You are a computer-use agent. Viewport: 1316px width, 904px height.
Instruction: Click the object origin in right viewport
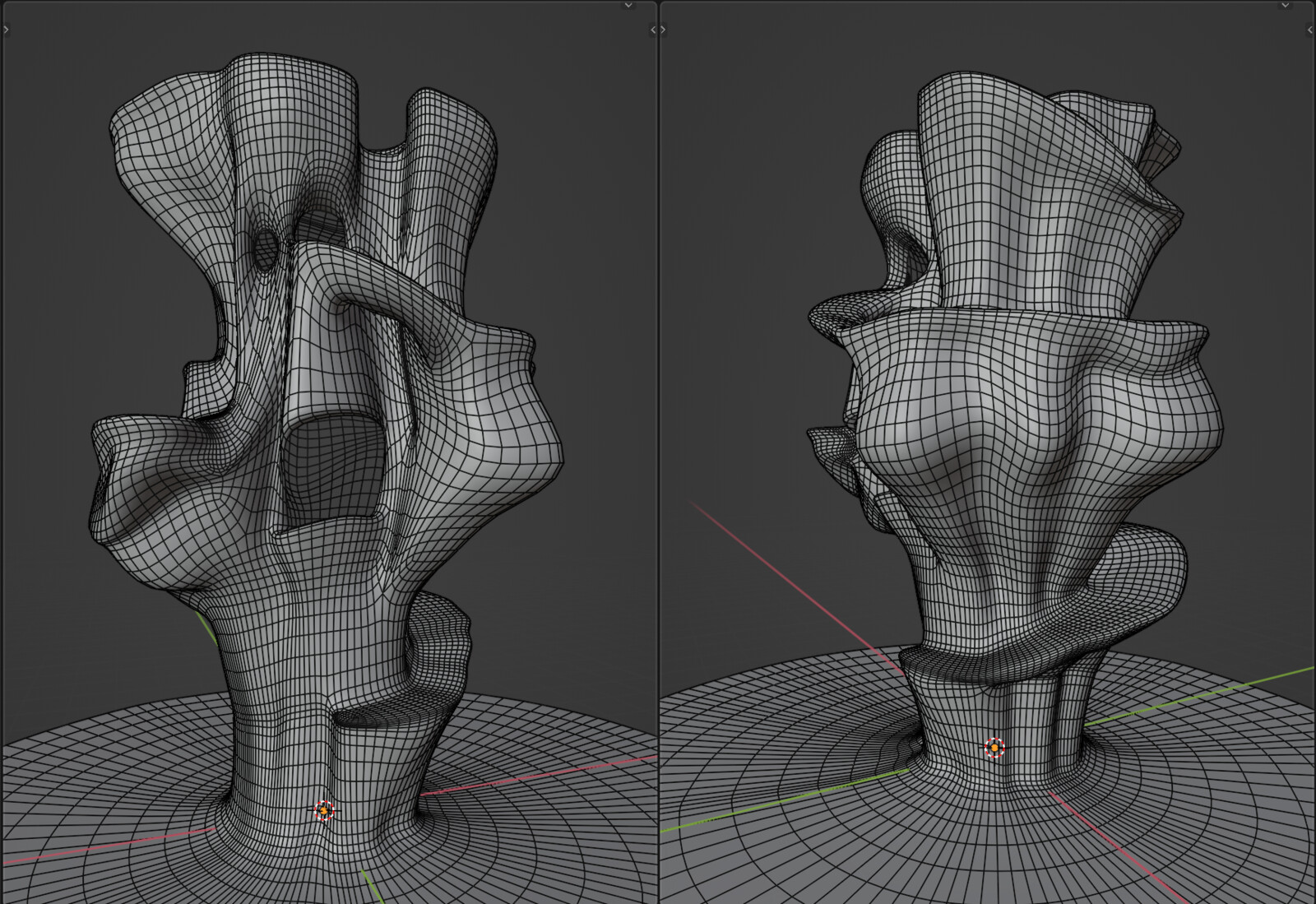(995, 748)
